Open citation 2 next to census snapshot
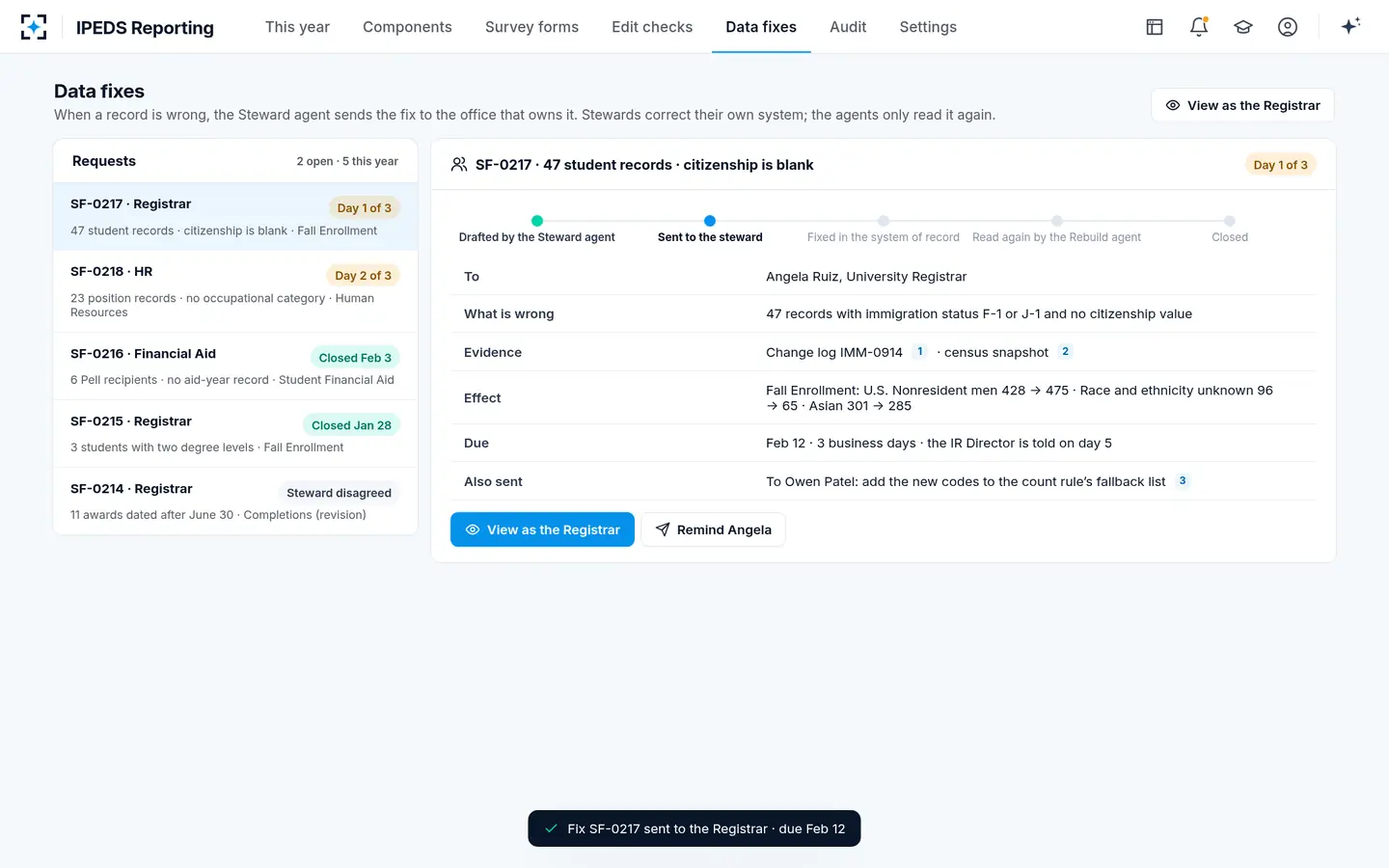Viewport: 1389px width, 868px height. click(x=1065, y=351)
